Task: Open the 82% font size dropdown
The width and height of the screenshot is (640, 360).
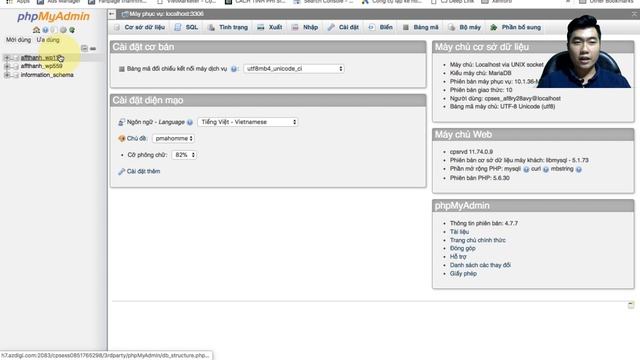Action: point(184,155)
